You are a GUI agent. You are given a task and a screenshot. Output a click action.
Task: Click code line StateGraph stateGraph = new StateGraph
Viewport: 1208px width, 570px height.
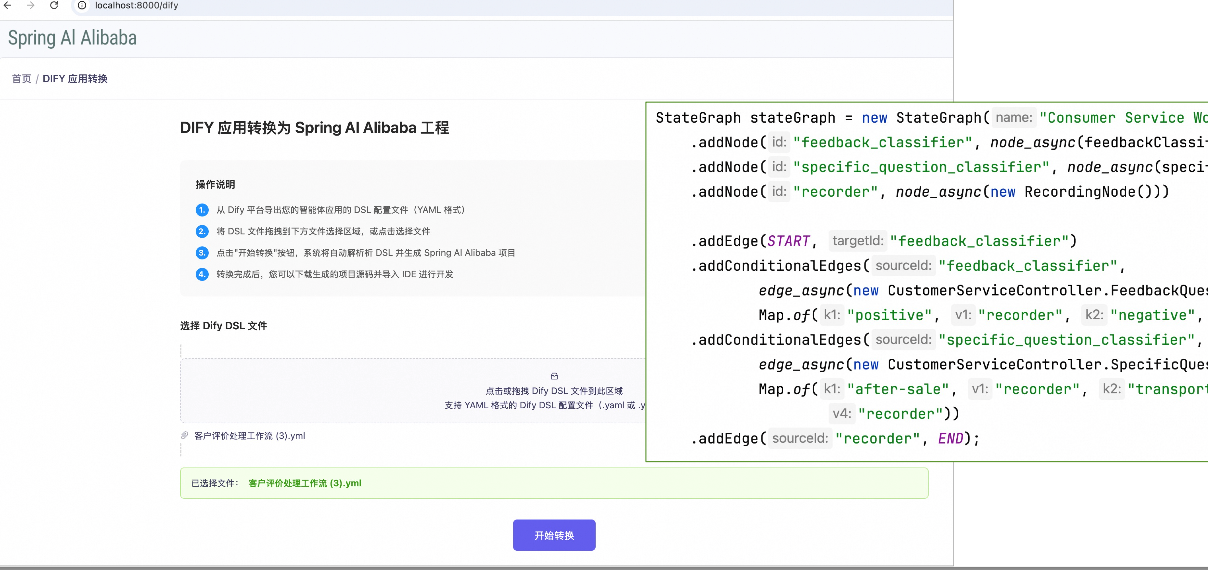click(x=931, y=118)
